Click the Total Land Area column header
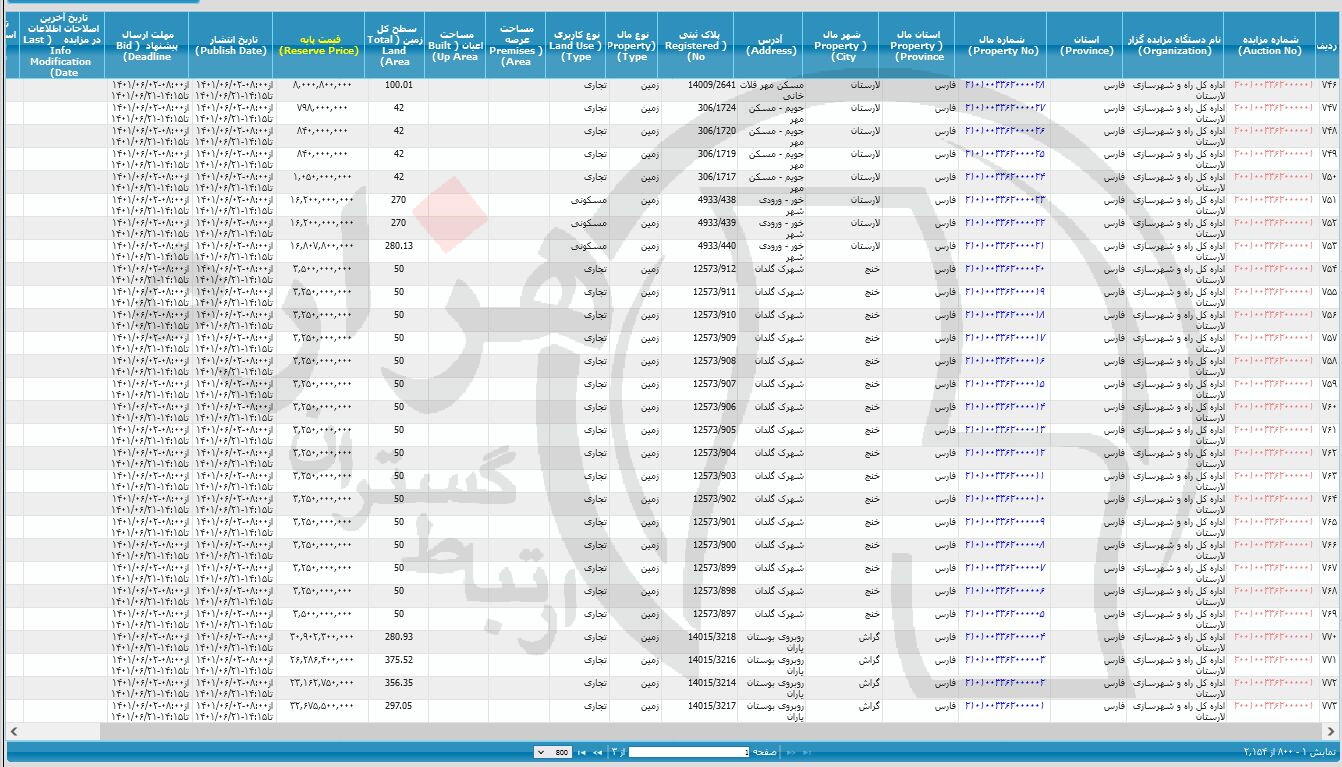The width and height of the screenshot is (1342, 767). (x=395, y=45)
